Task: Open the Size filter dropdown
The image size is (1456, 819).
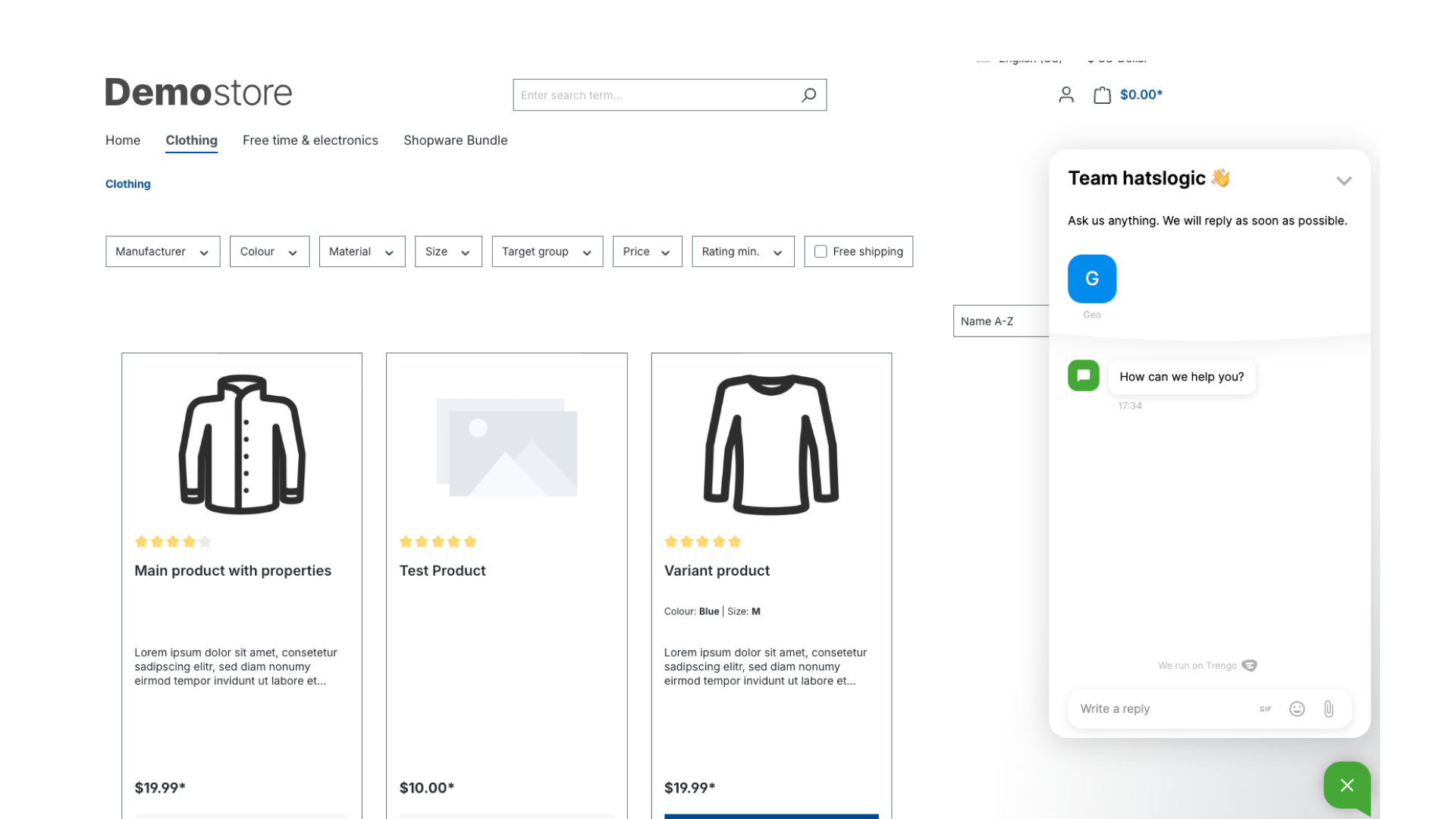Action: (447, 252)
